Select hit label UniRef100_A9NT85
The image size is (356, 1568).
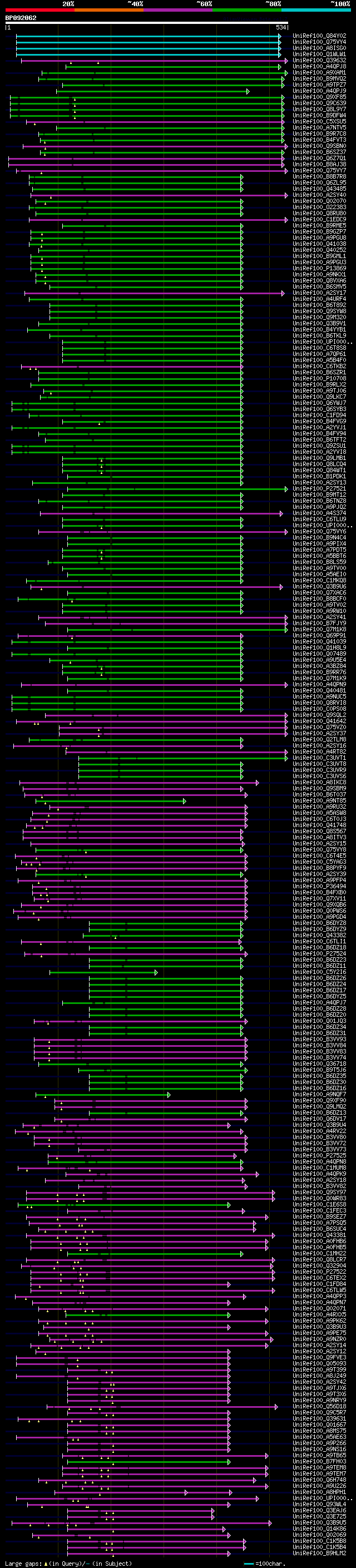tap(319, 800)
